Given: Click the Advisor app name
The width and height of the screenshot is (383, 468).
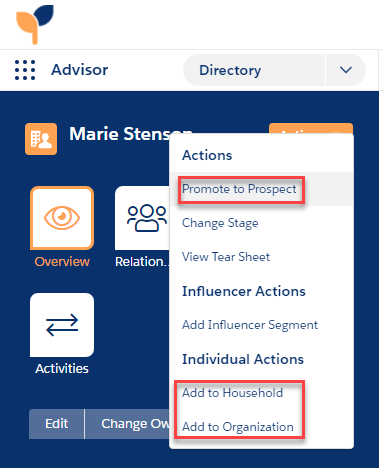Looking at the screenshot, I should pos(80,70).
